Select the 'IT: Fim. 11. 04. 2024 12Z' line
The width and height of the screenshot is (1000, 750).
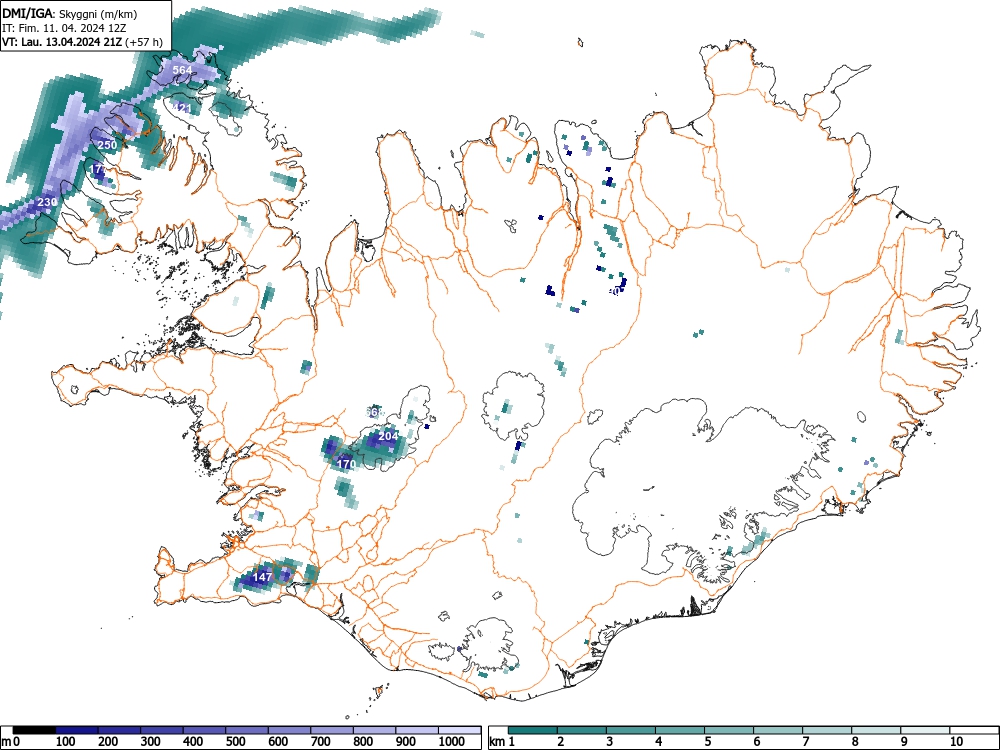click(64, 29)
